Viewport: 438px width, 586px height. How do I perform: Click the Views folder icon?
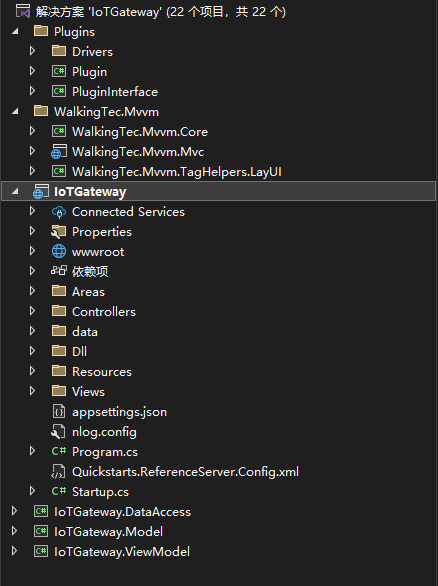(59, 391)
